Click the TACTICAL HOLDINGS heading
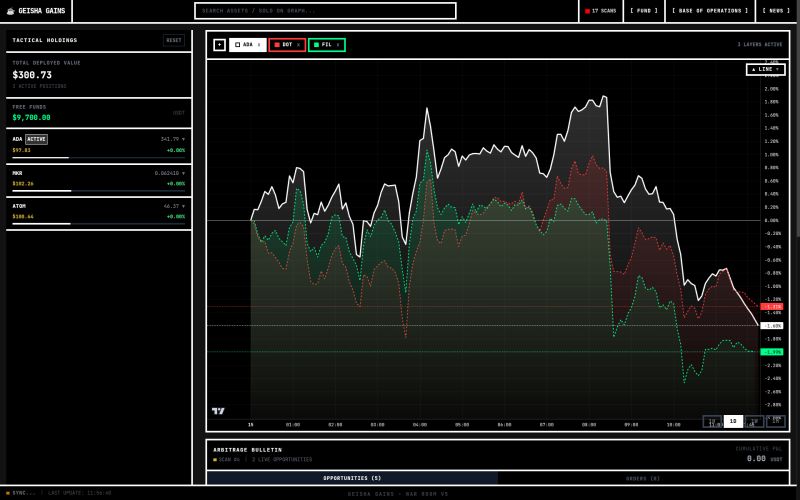Screen dimensions: 800x500 tap(45, 40)
